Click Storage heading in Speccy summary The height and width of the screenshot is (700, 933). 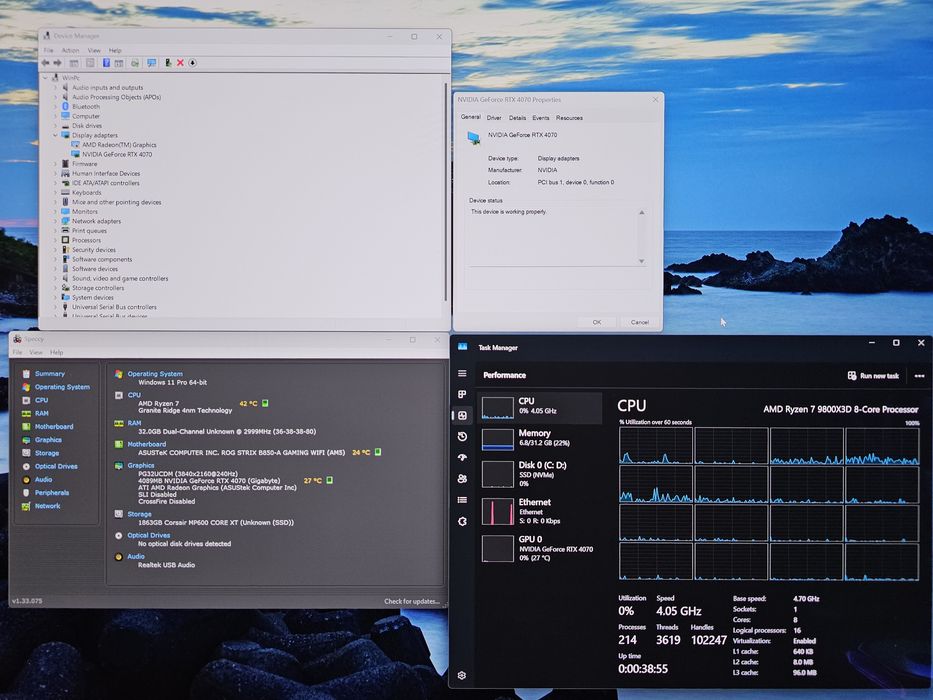(x=139, y=514)
